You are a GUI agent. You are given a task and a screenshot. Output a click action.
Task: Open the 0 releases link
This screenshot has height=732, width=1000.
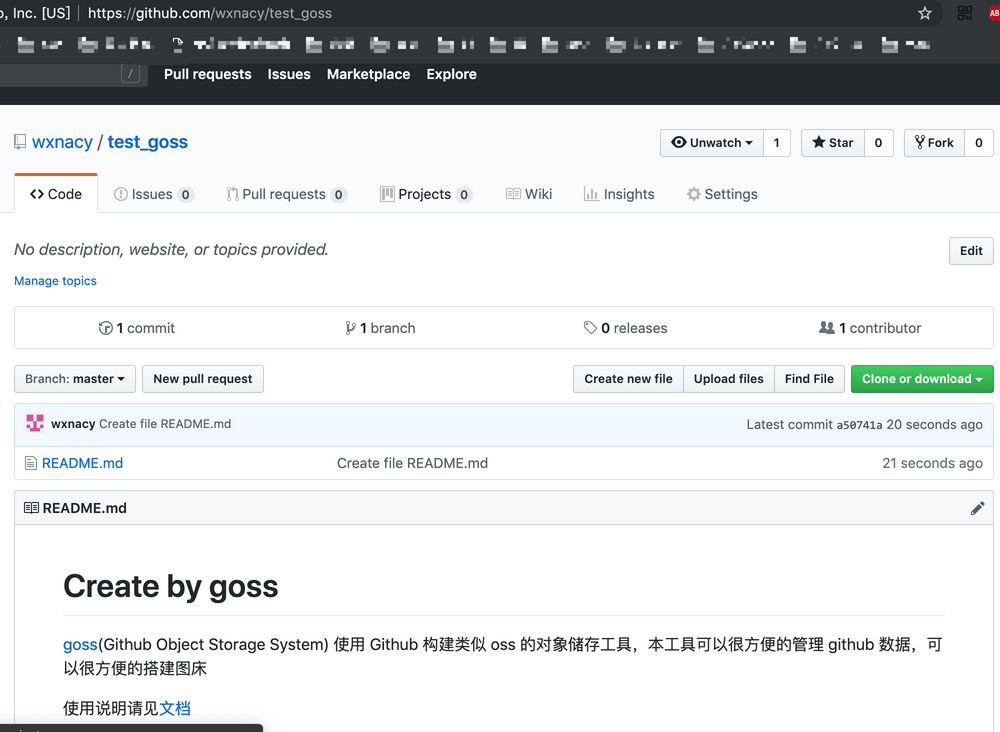(625, 328)
